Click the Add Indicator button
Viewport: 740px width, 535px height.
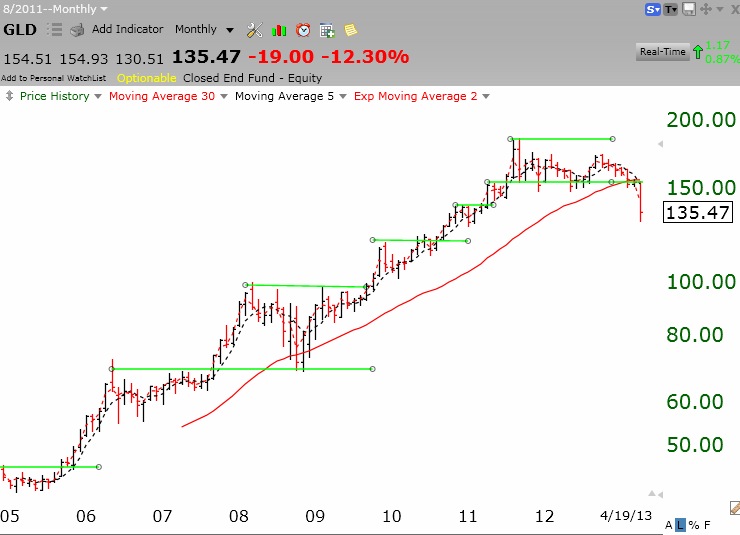tap(128, 30)
